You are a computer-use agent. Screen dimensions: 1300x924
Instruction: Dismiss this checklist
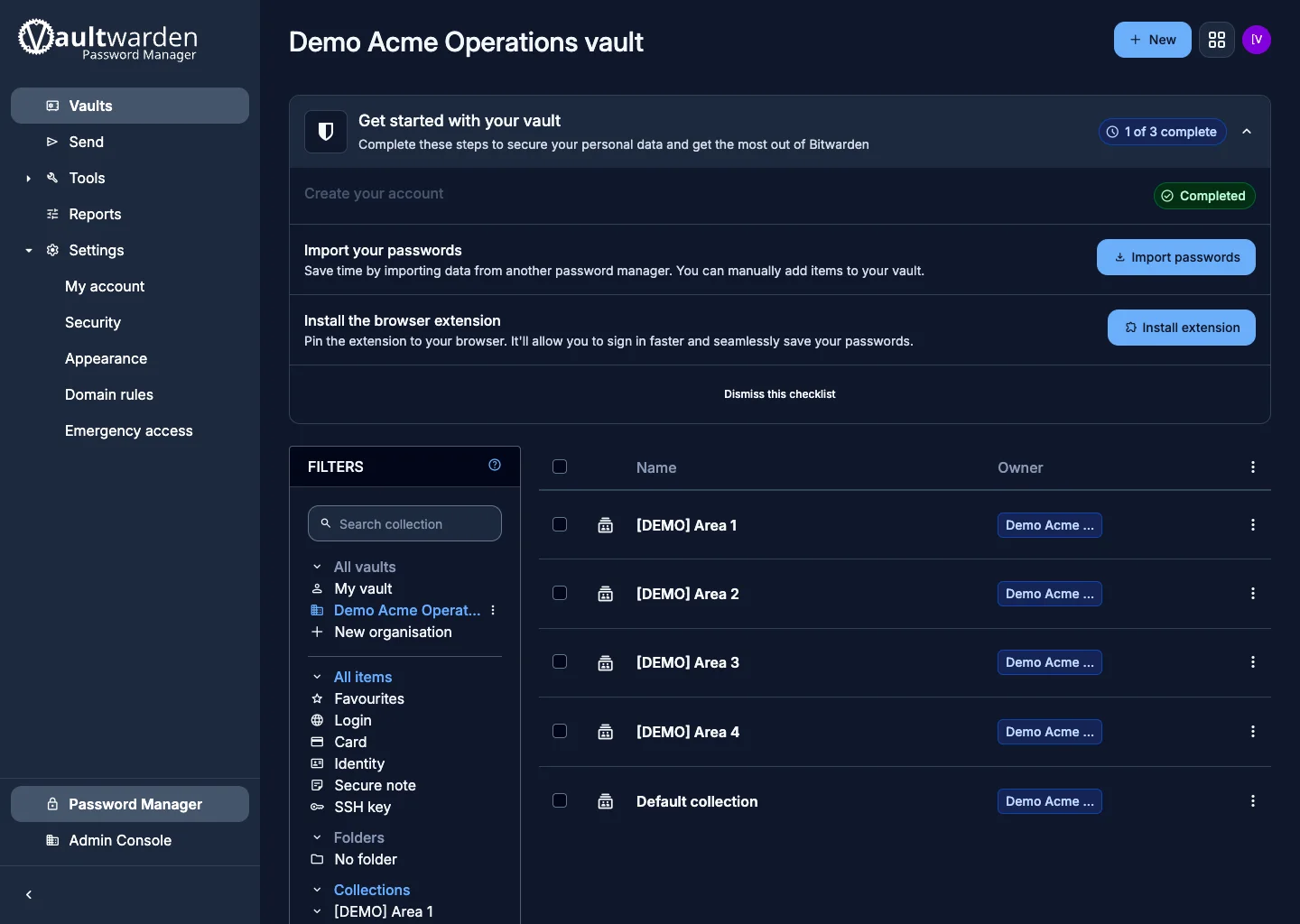point(780,394)
